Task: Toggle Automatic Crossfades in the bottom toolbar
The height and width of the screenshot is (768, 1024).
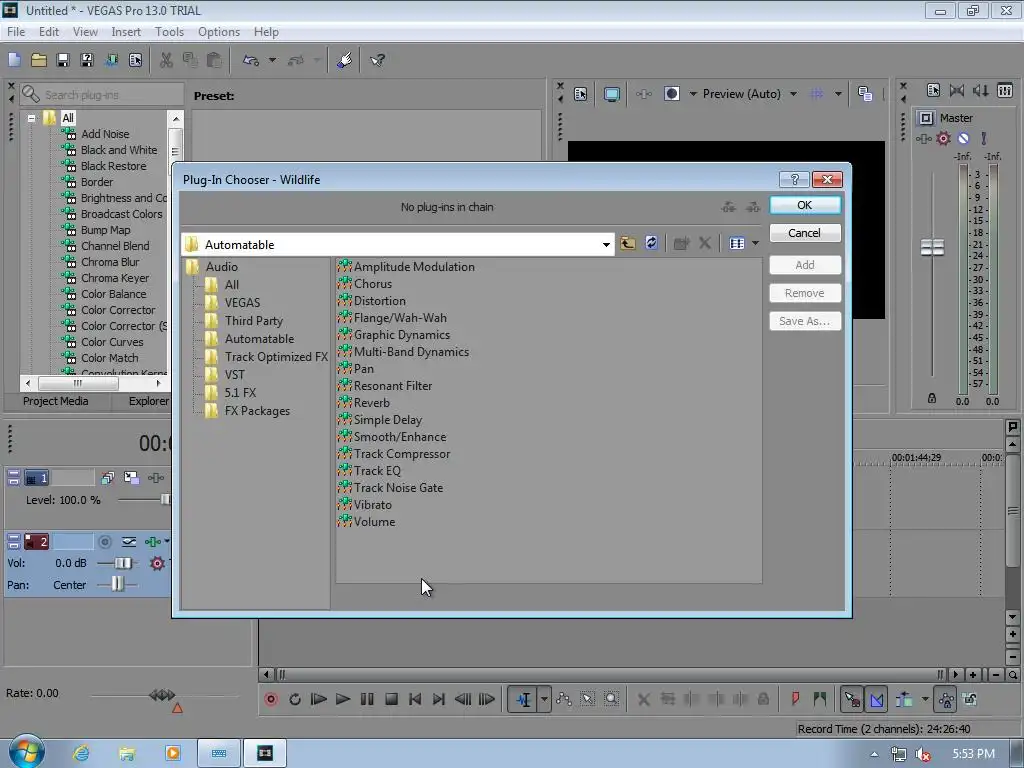Action: point(876,700)
